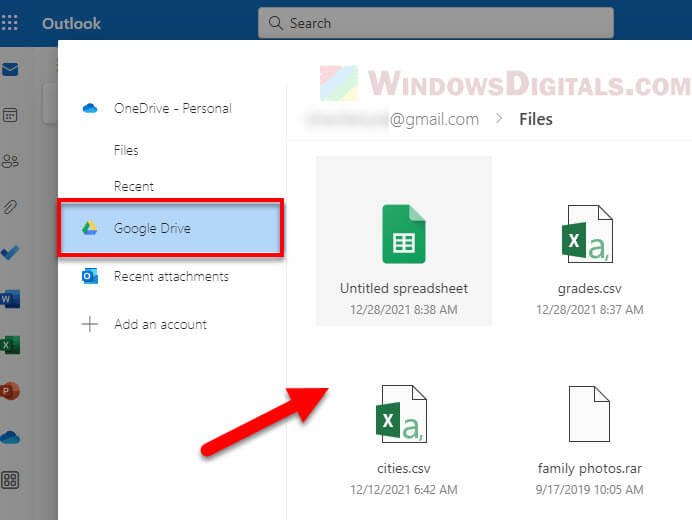
Task: Select the family photos.rar blank file icon
Action: [589, 414]
